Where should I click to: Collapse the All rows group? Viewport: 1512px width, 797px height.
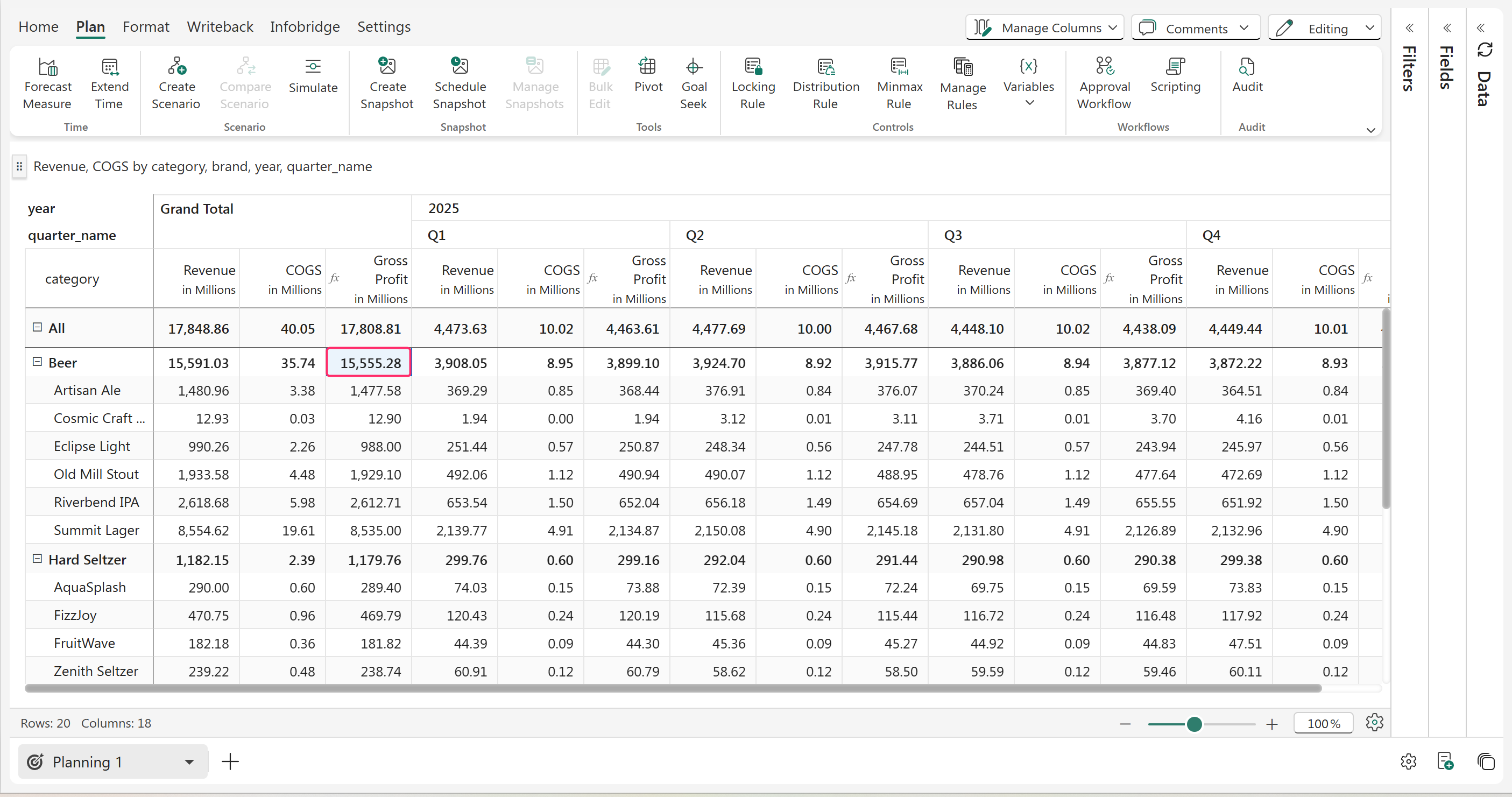[x=37, y=328]
